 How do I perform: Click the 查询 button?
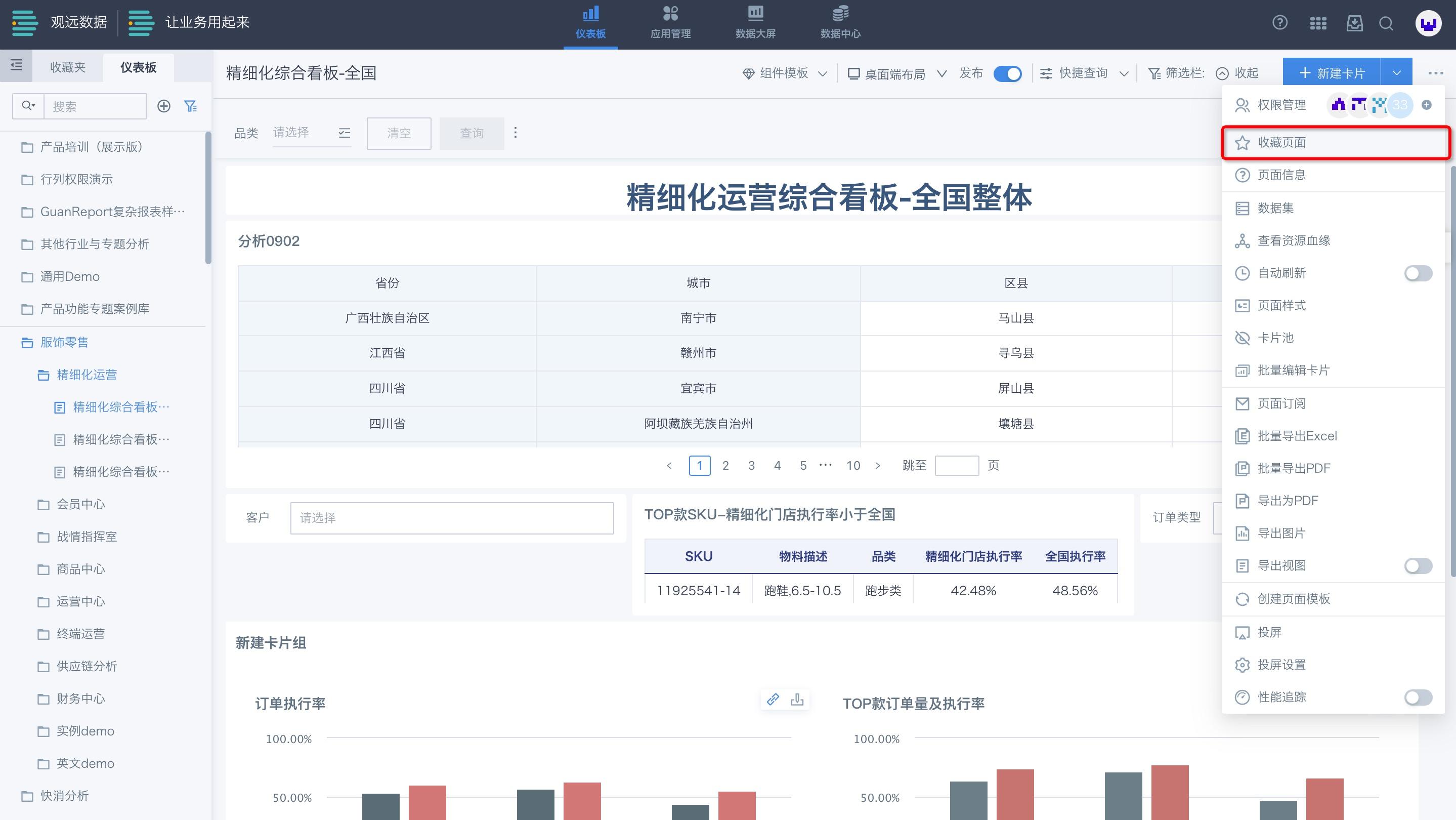(x=472, y=134)
